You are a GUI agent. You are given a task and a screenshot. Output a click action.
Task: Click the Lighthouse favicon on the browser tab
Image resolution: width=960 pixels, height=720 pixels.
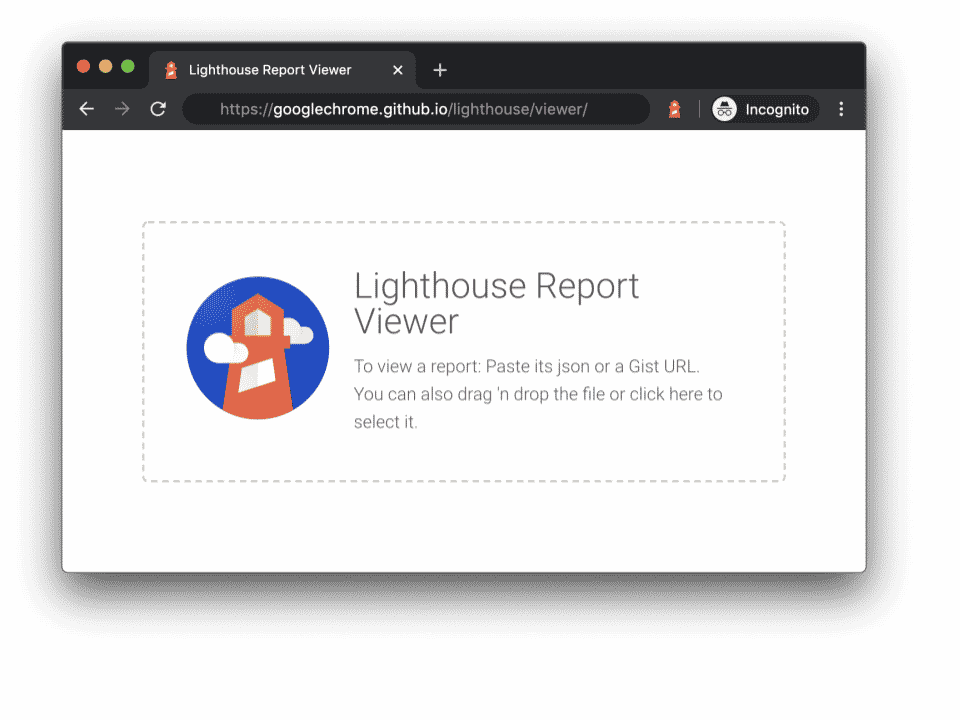tap(170, 70)
